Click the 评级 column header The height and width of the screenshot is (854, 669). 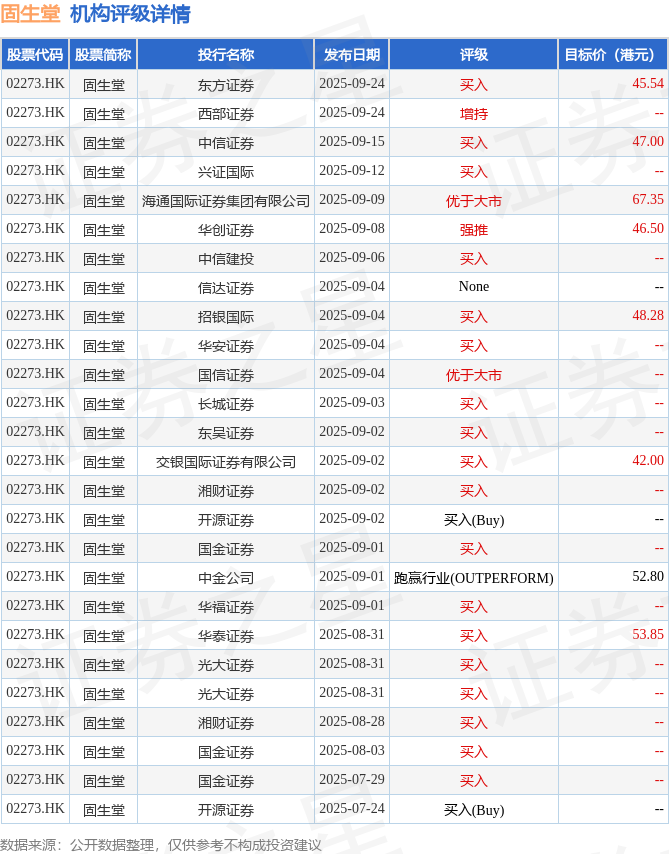[x=473, y=54]
